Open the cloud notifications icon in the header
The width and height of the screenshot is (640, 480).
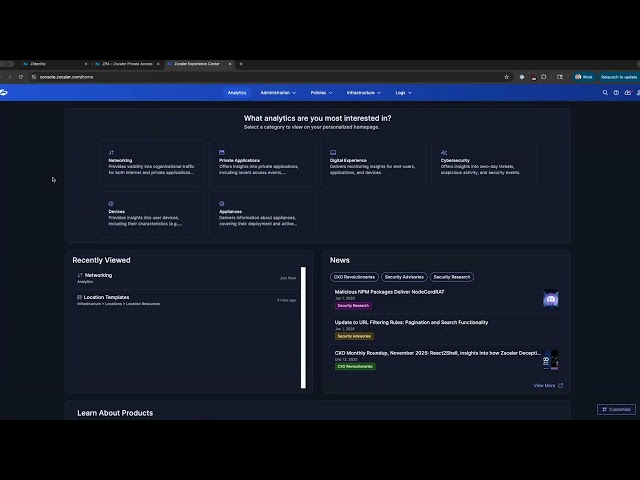click(628, 93)
